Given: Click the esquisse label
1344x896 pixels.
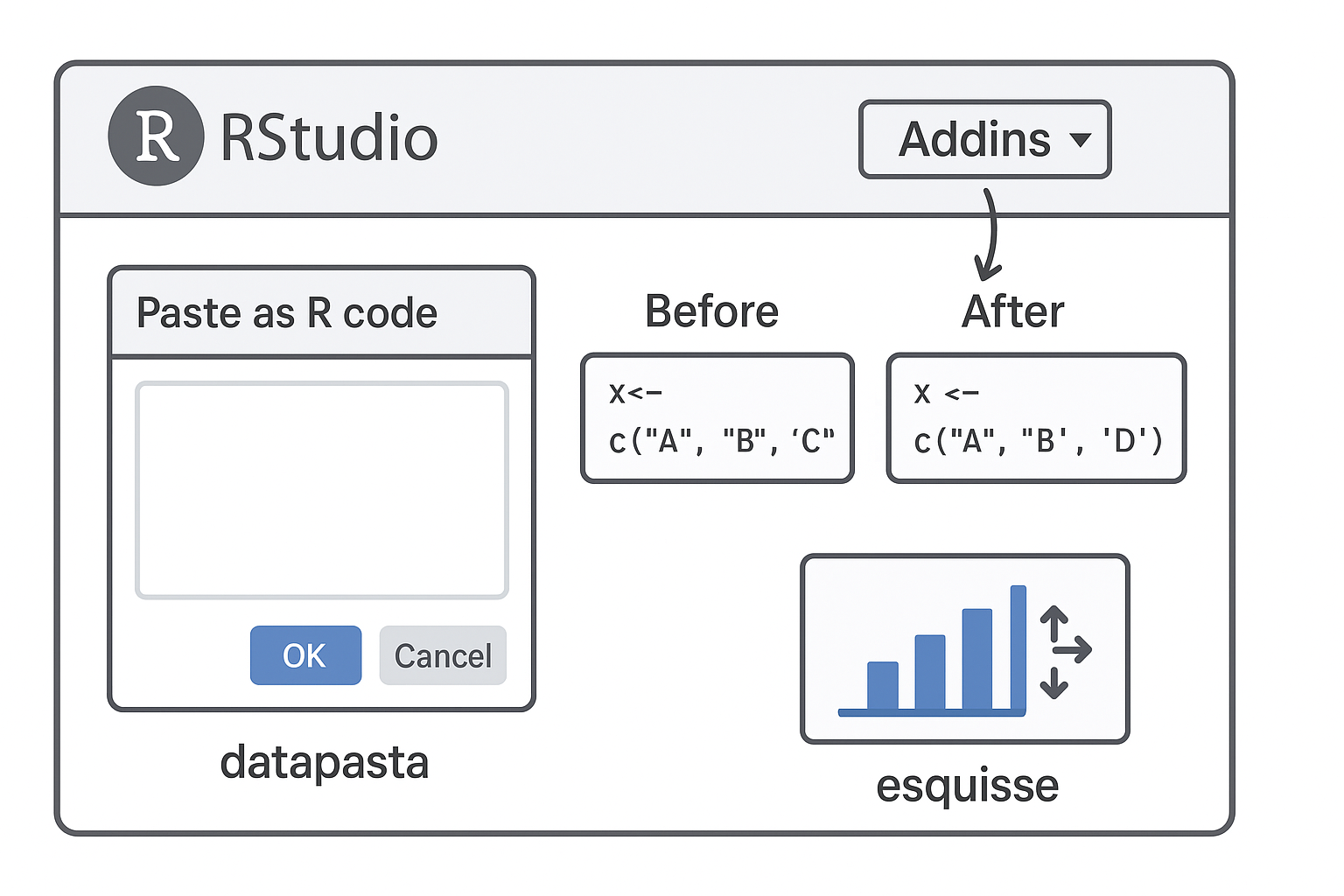Looking at the screenshot, I should click(x=967, y=785).
